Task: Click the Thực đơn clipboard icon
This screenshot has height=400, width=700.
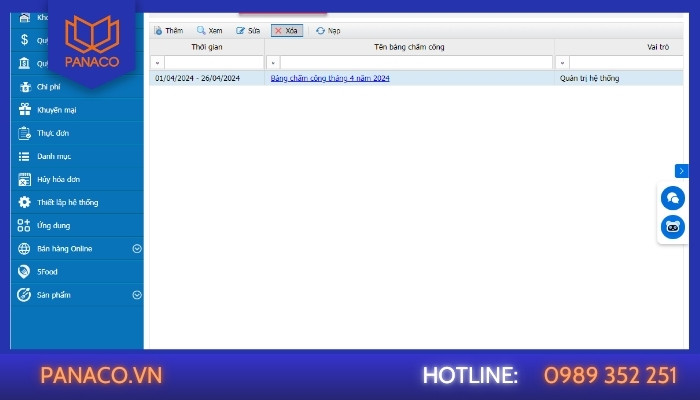Action: pos(24,133)
